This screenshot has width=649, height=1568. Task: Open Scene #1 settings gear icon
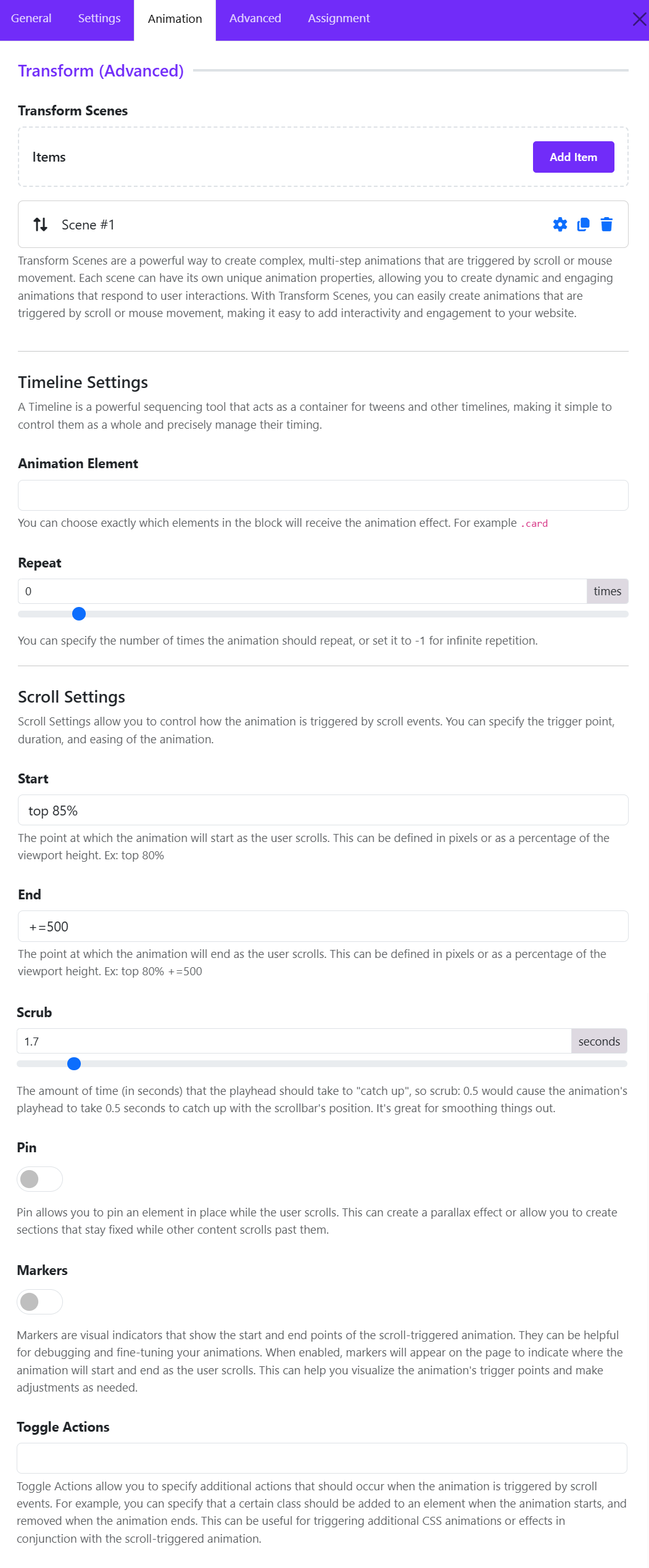pos(560,225)
